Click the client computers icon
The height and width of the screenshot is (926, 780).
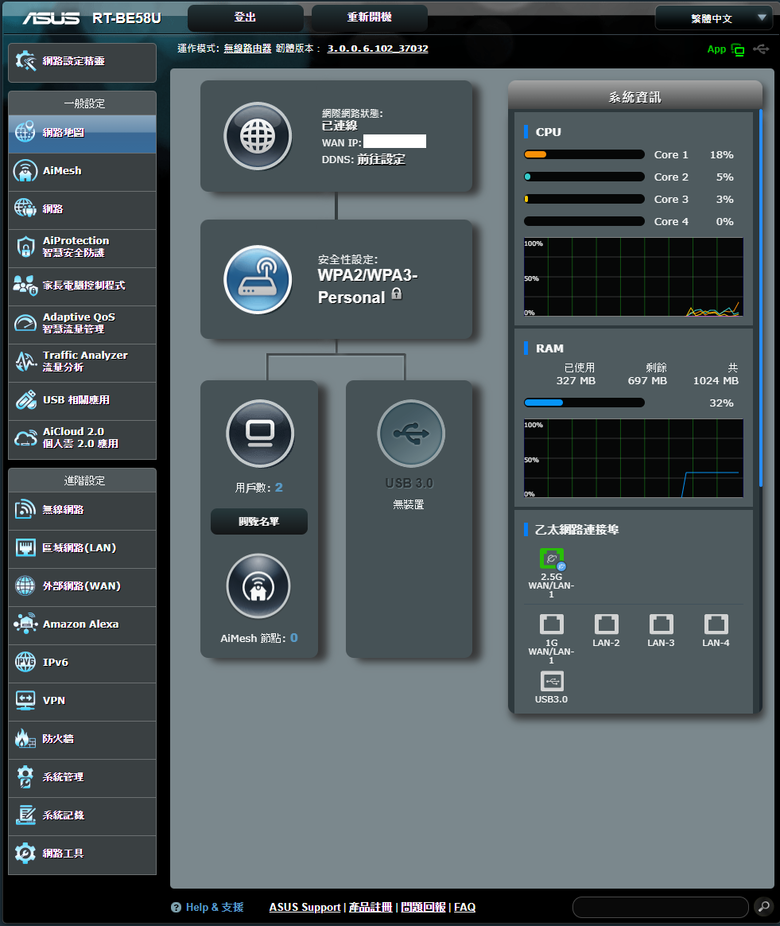[260, 433]
